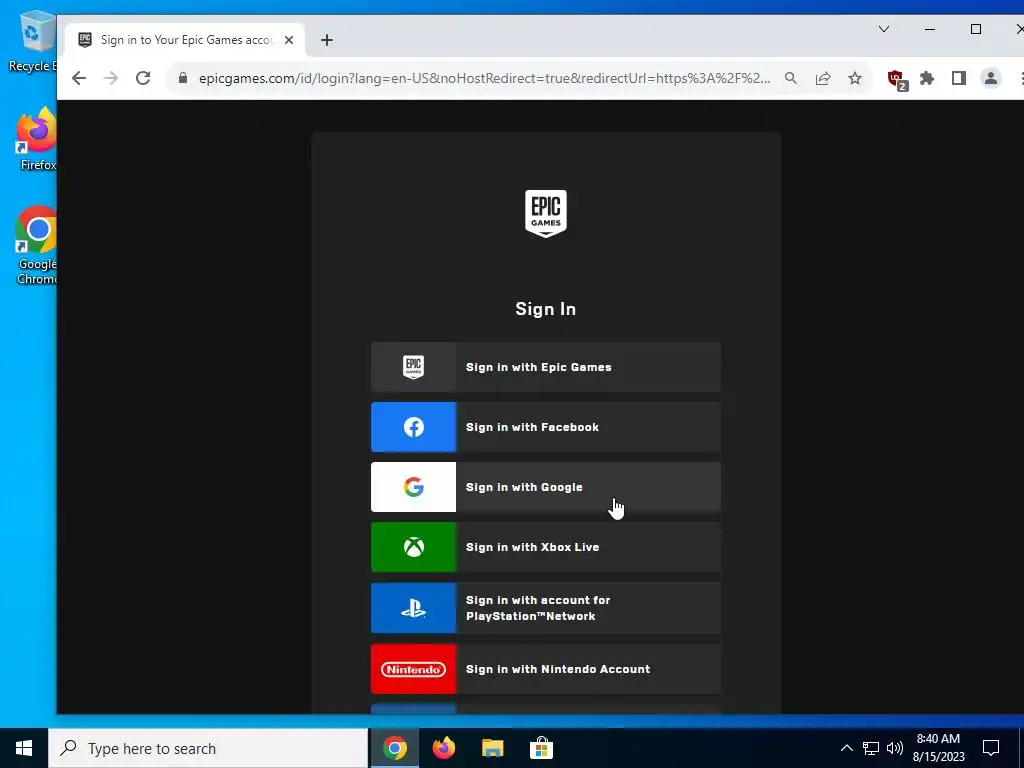Click the Epic Games logo above Sign In
This screenshot has width=1024, height=768.
pyautogui.click(x=545, y=214)
